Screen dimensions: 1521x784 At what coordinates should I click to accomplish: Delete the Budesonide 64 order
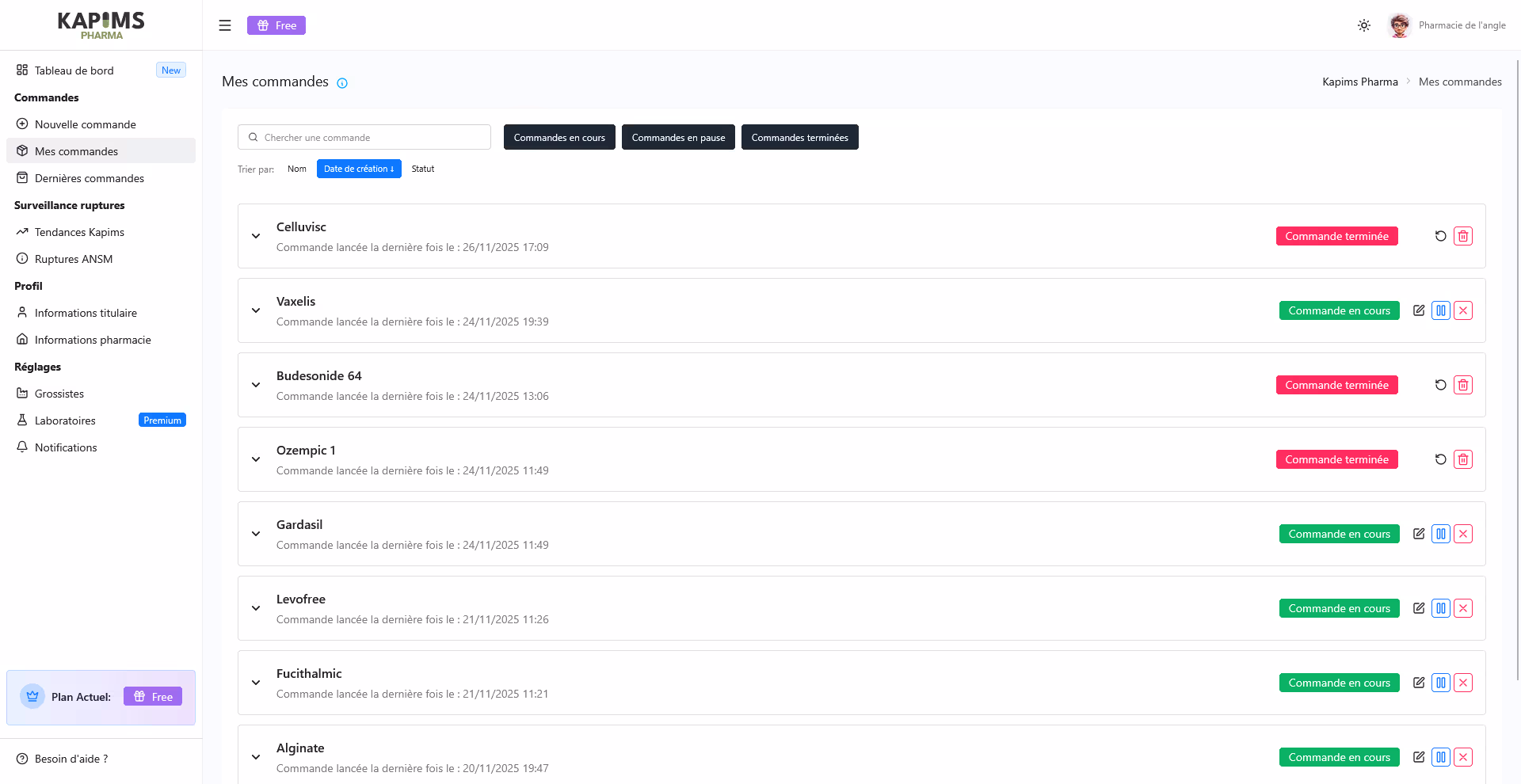[1463, 385]
